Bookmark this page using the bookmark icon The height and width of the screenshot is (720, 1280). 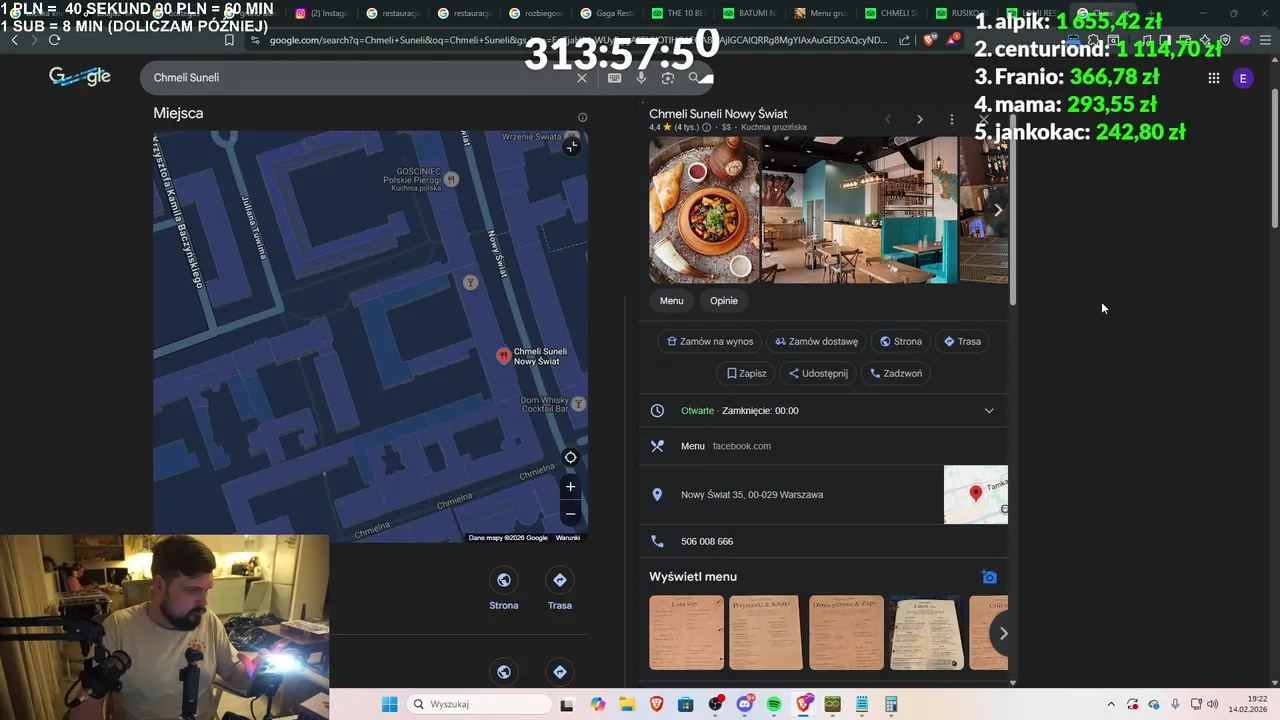pyautogui.click(x=229, y=40)
